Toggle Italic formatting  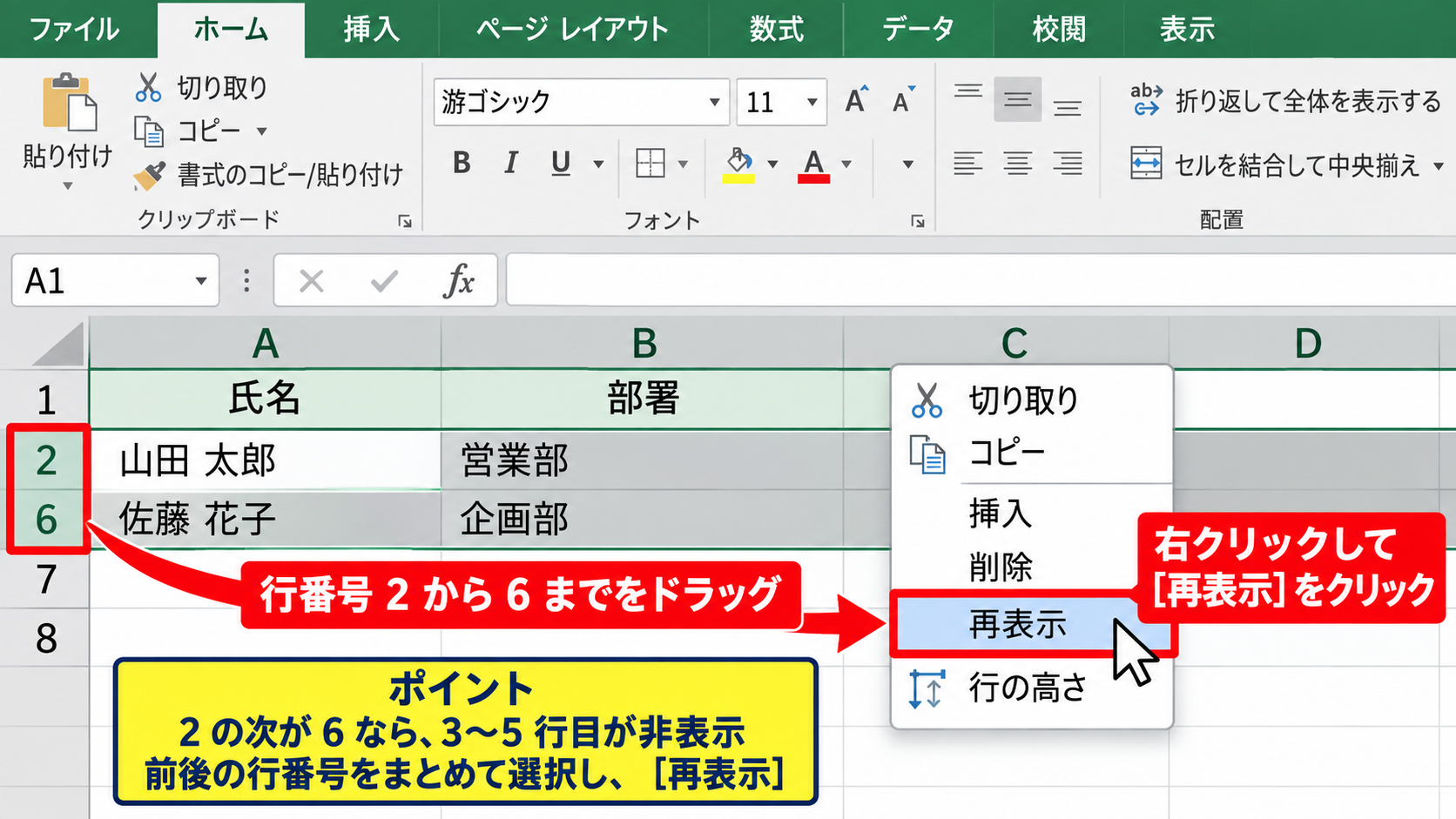(511, 163)
